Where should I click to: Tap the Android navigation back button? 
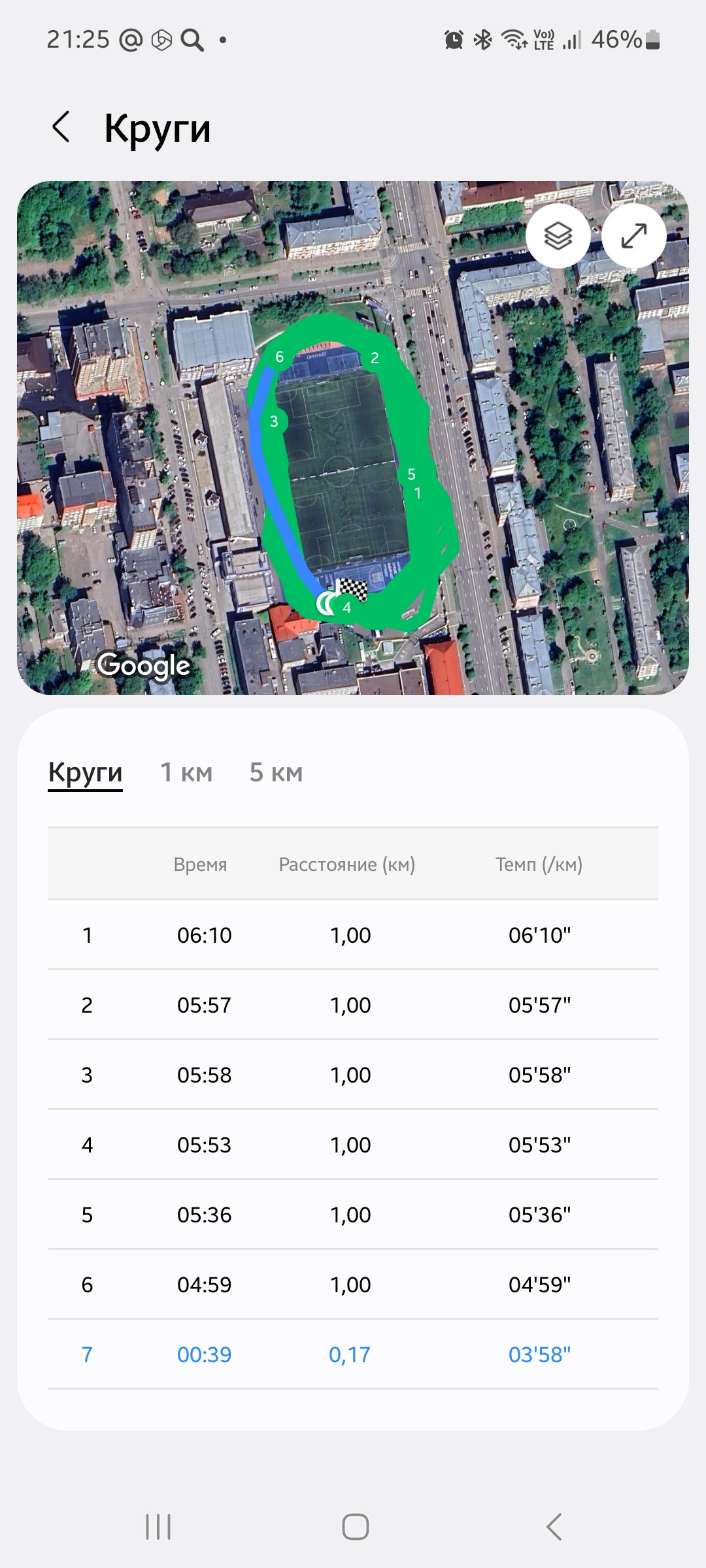[554, 1527]
